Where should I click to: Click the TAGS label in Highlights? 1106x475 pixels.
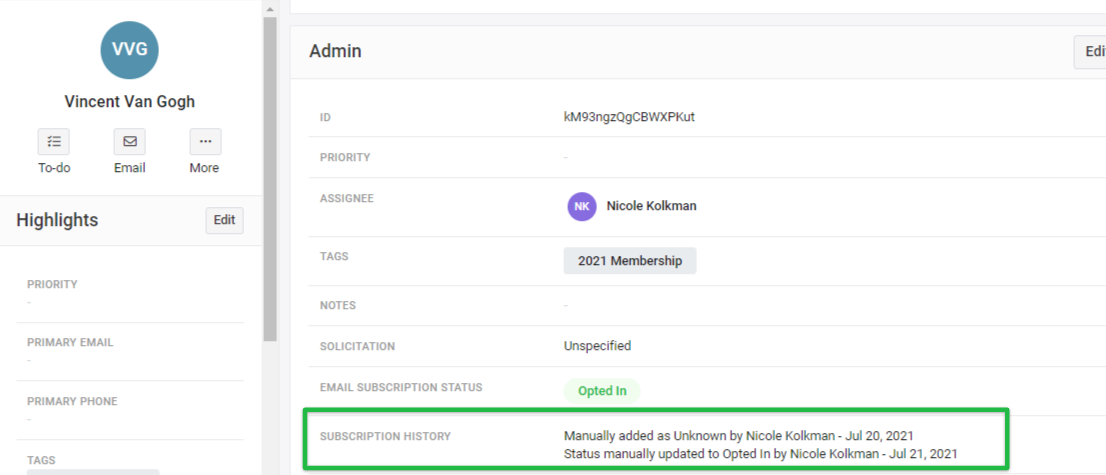click(41, 460)
